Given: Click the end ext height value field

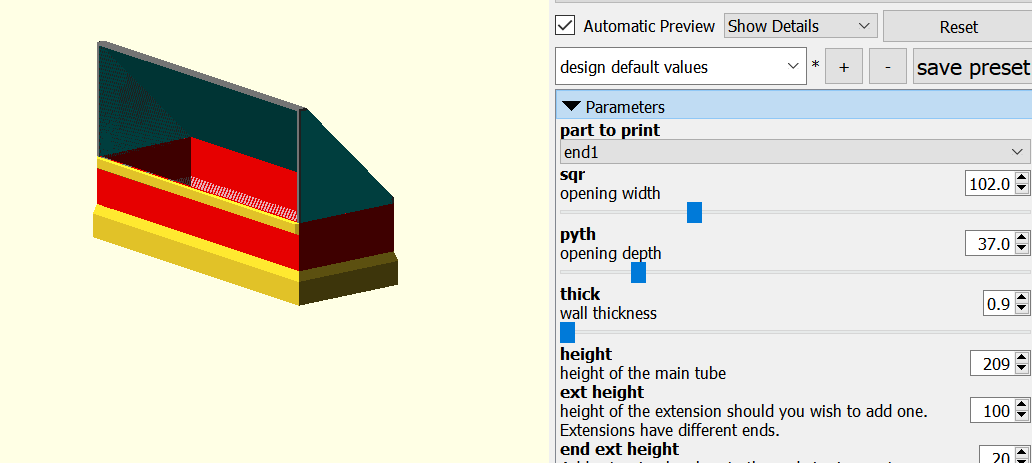Looking at the screenshot, I should click(x=996, y=456).
